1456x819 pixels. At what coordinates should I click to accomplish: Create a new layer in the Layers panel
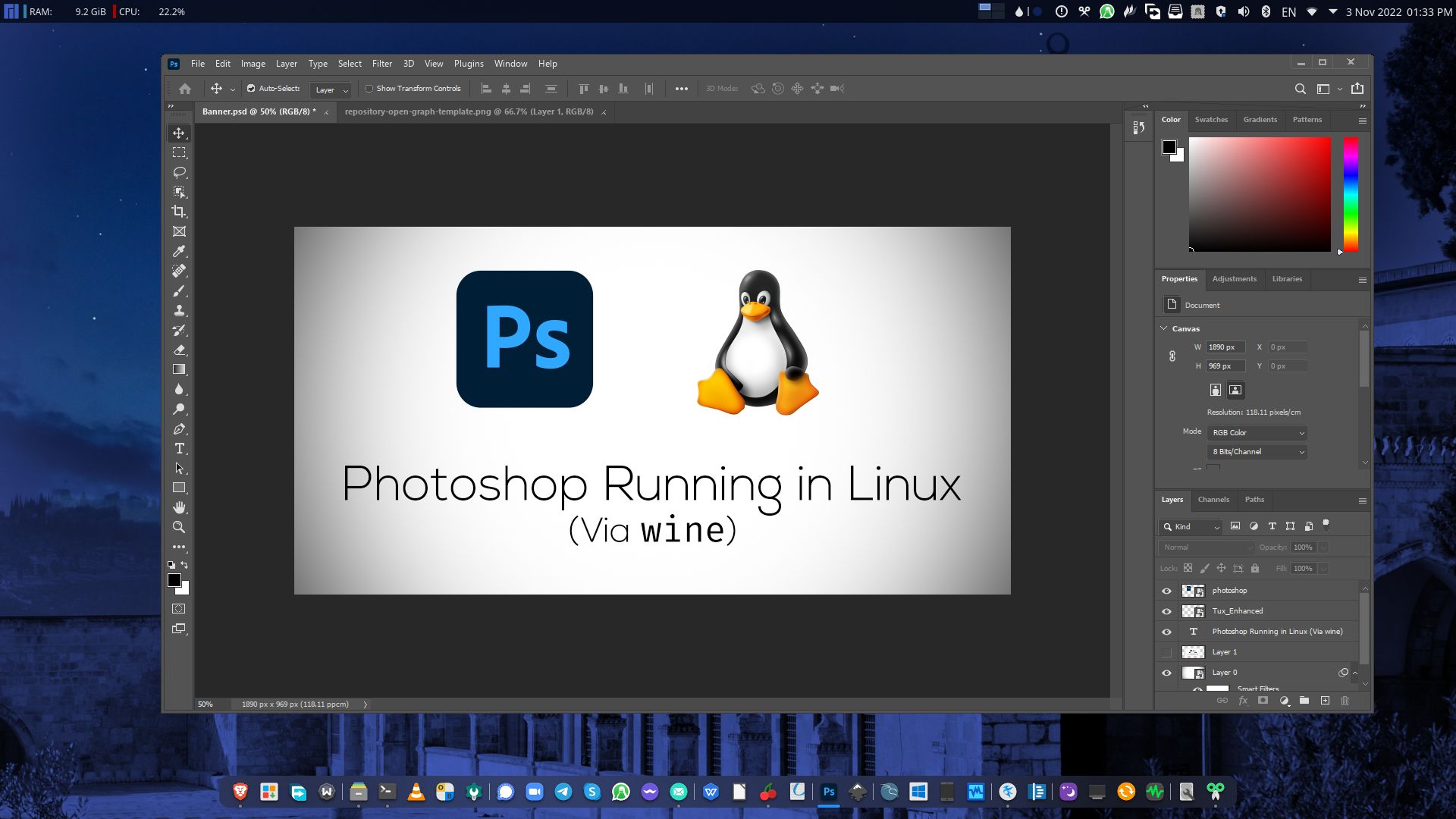pos(1324,701)
